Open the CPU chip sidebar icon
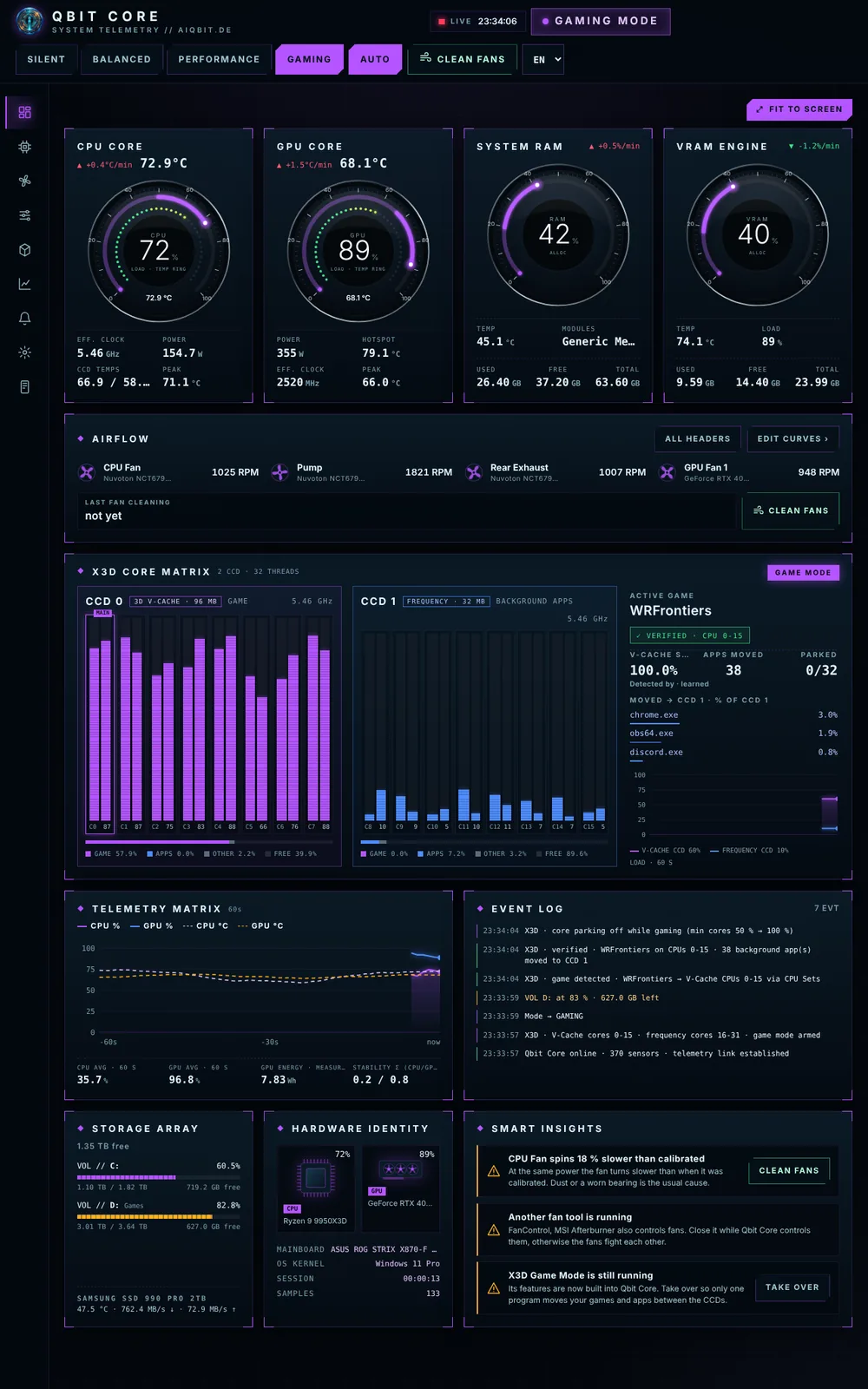The height and width of the screenshot is (1389, 868). [24, 147]
